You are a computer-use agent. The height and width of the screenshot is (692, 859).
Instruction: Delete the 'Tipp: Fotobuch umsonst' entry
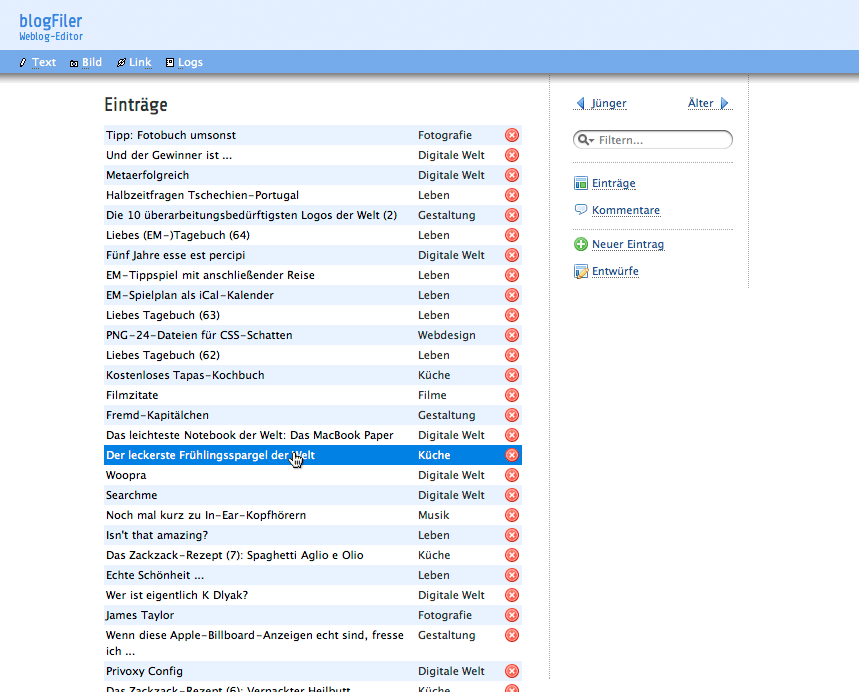(512, 135)
